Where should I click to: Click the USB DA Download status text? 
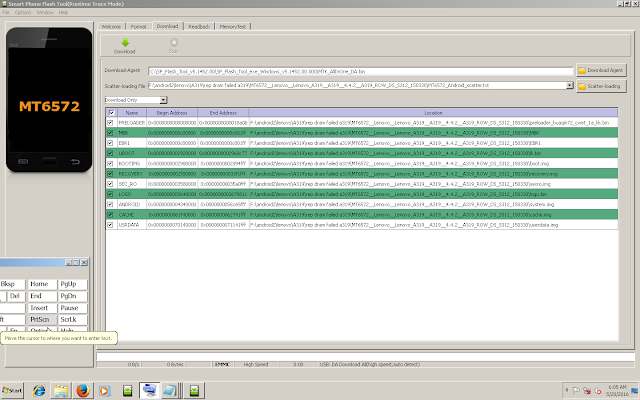370,364
